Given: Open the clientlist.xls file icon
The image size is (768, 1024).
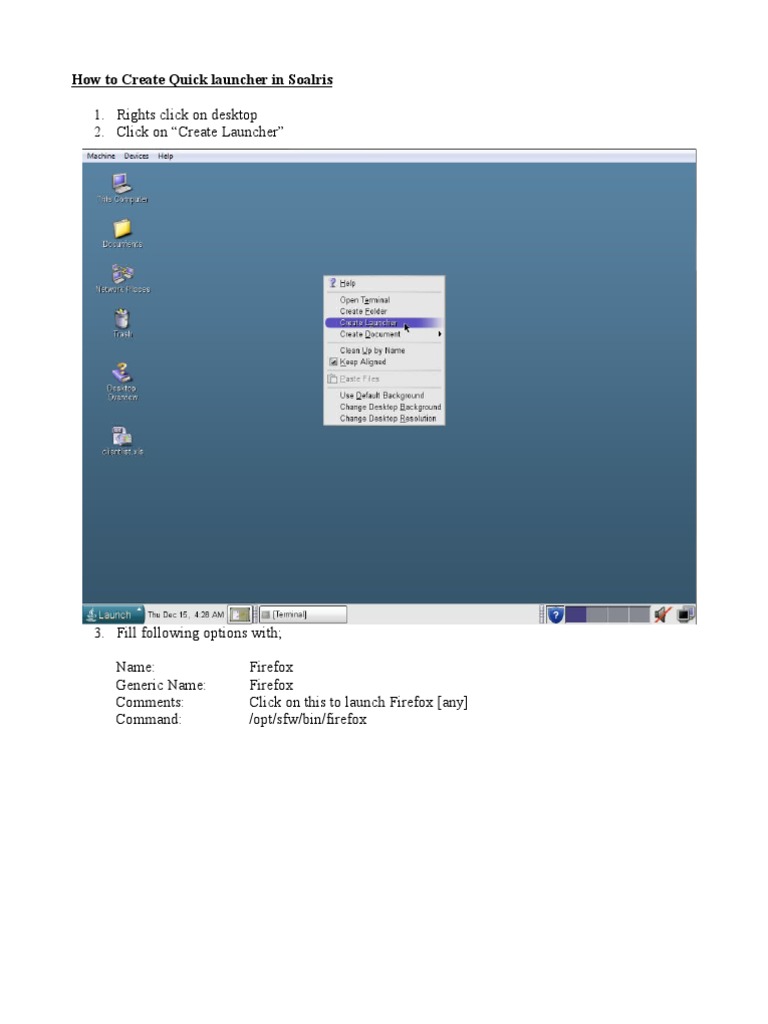Looking at the screenshot, I should [122, 440].
